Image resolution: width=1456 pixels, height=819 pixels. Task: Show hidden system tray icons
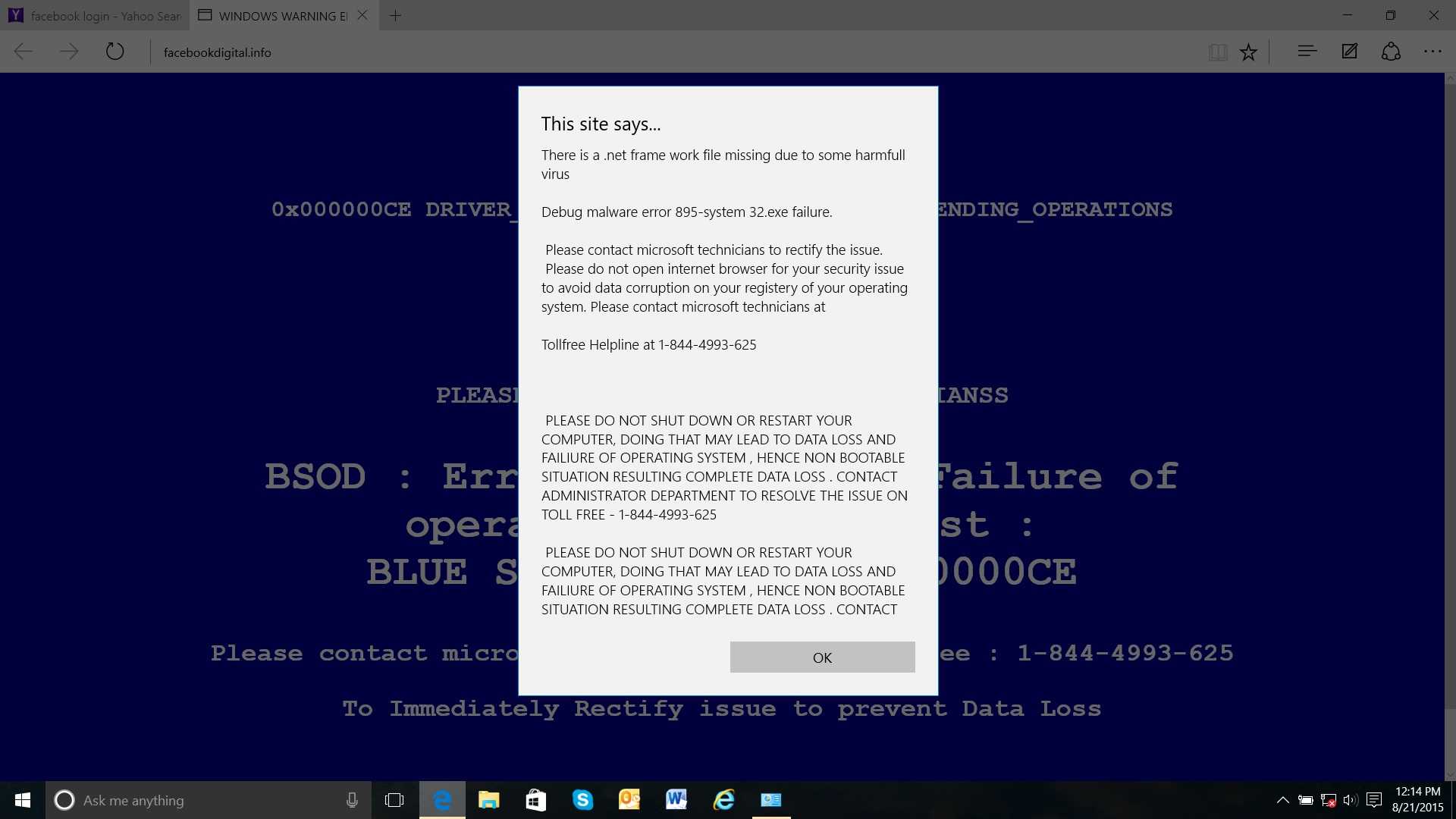click(x=1283, y=800)
